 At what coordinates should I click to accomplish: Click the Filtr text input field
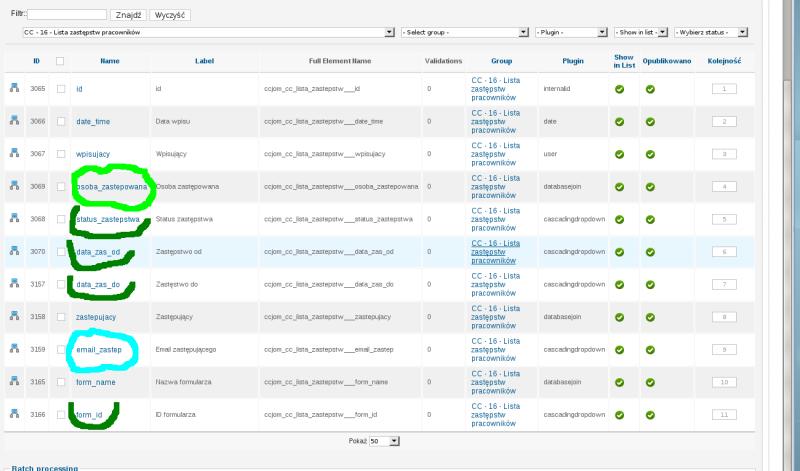(67, 16)
